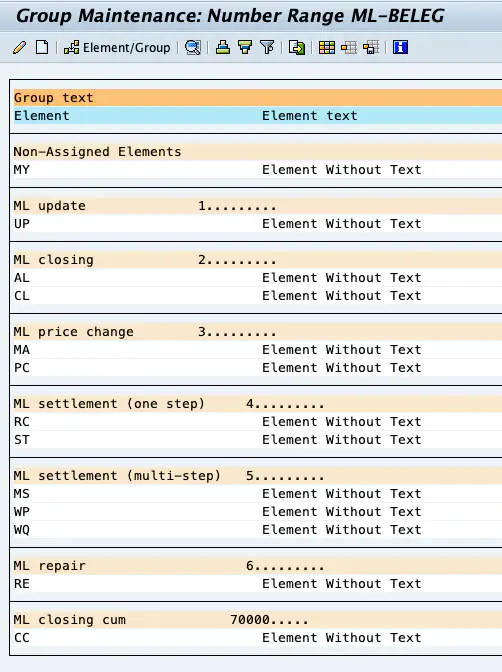The height and width of the screenshot is (672, 502).
Task: Click the unassigned MY element
Action: click(22, 170)
